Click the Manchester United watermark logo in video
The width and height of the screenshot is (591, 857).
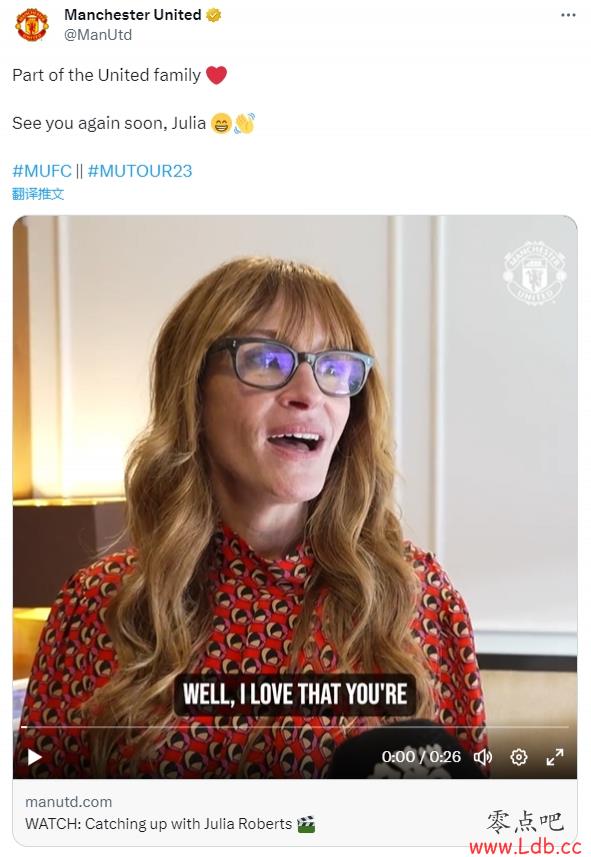pos(534,273)
